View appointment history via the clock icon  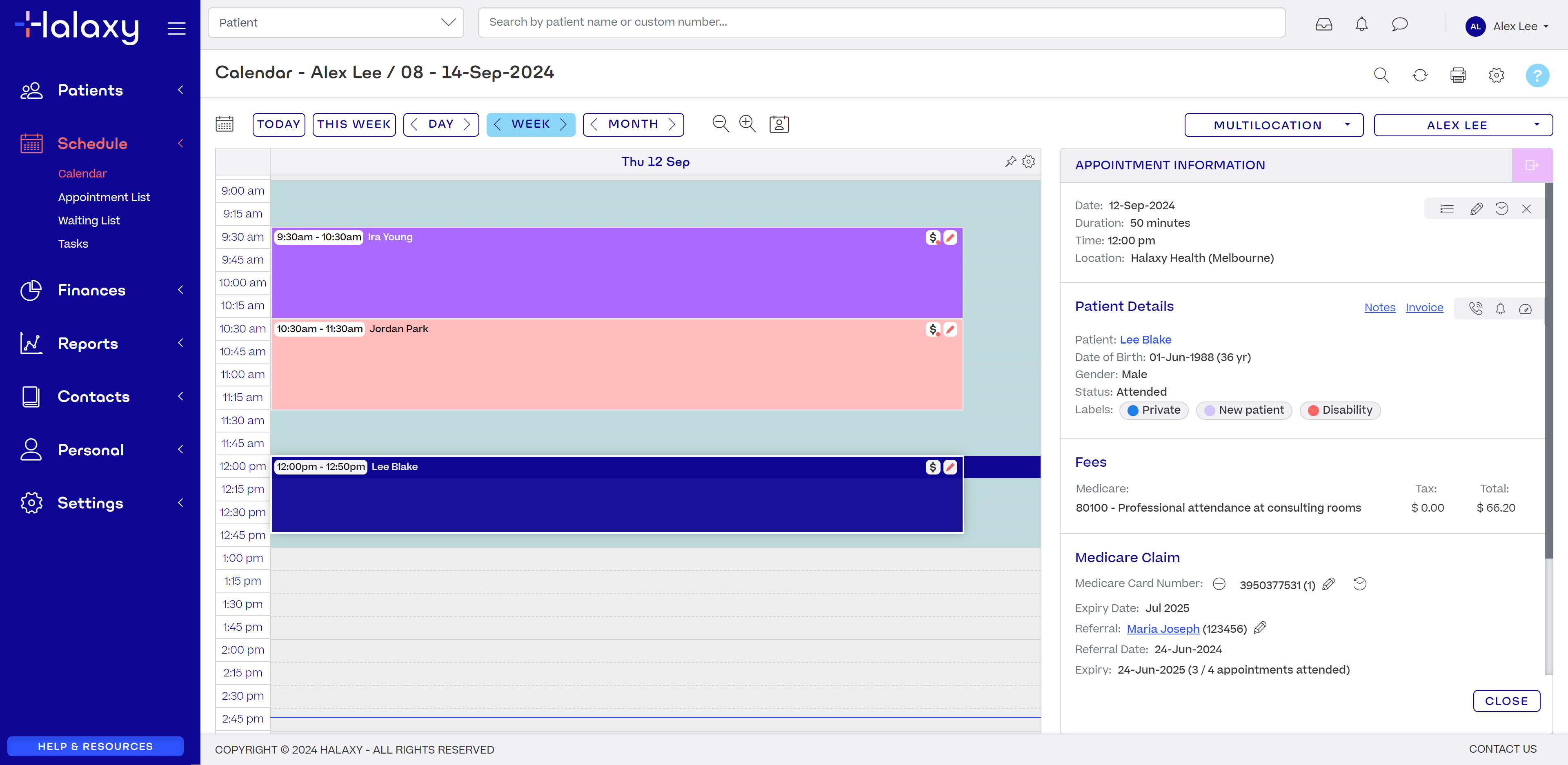[x=1501, y=208]
